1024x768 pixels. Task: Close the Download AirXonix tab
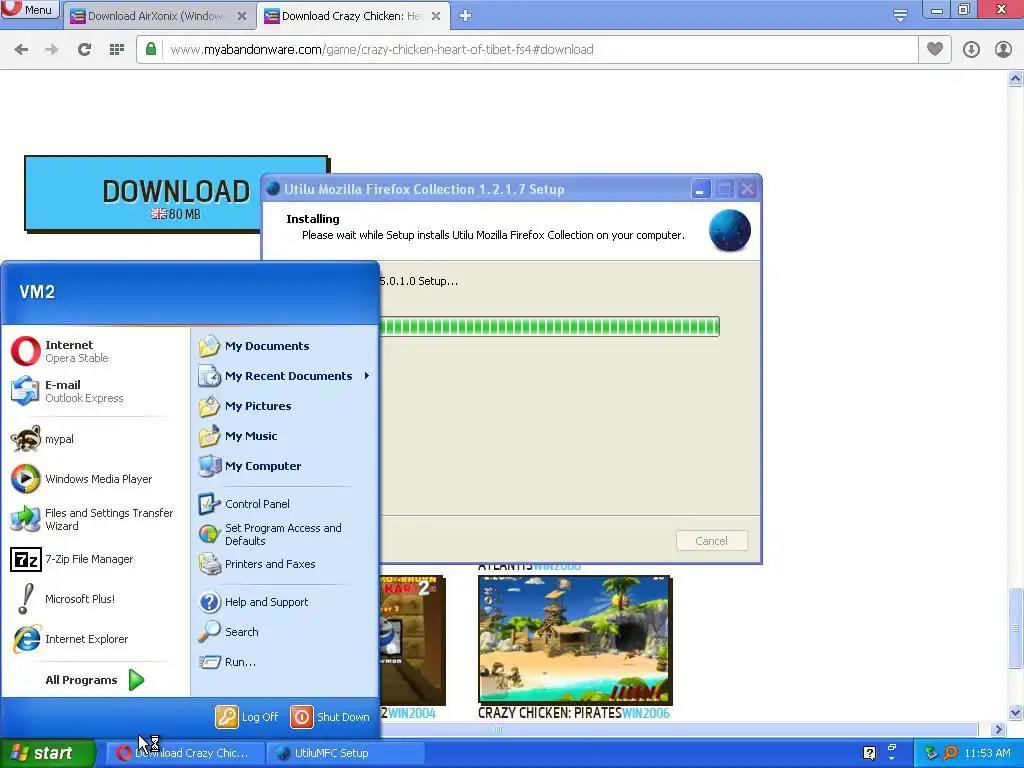[242, 16]
